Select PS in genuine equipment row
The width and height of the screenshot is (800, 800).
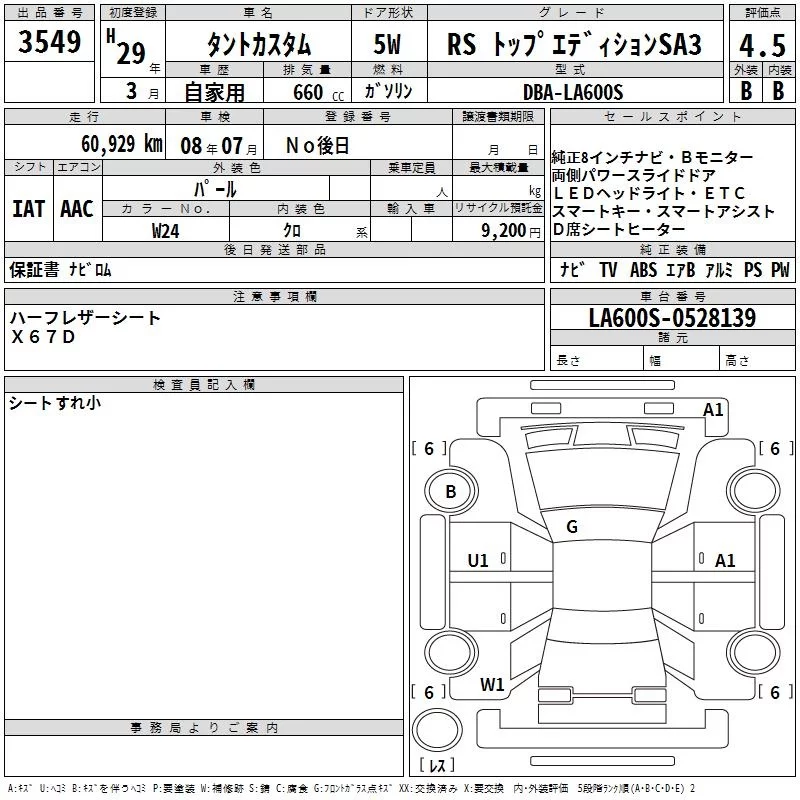pyautogui.click(x=753, y=269)
